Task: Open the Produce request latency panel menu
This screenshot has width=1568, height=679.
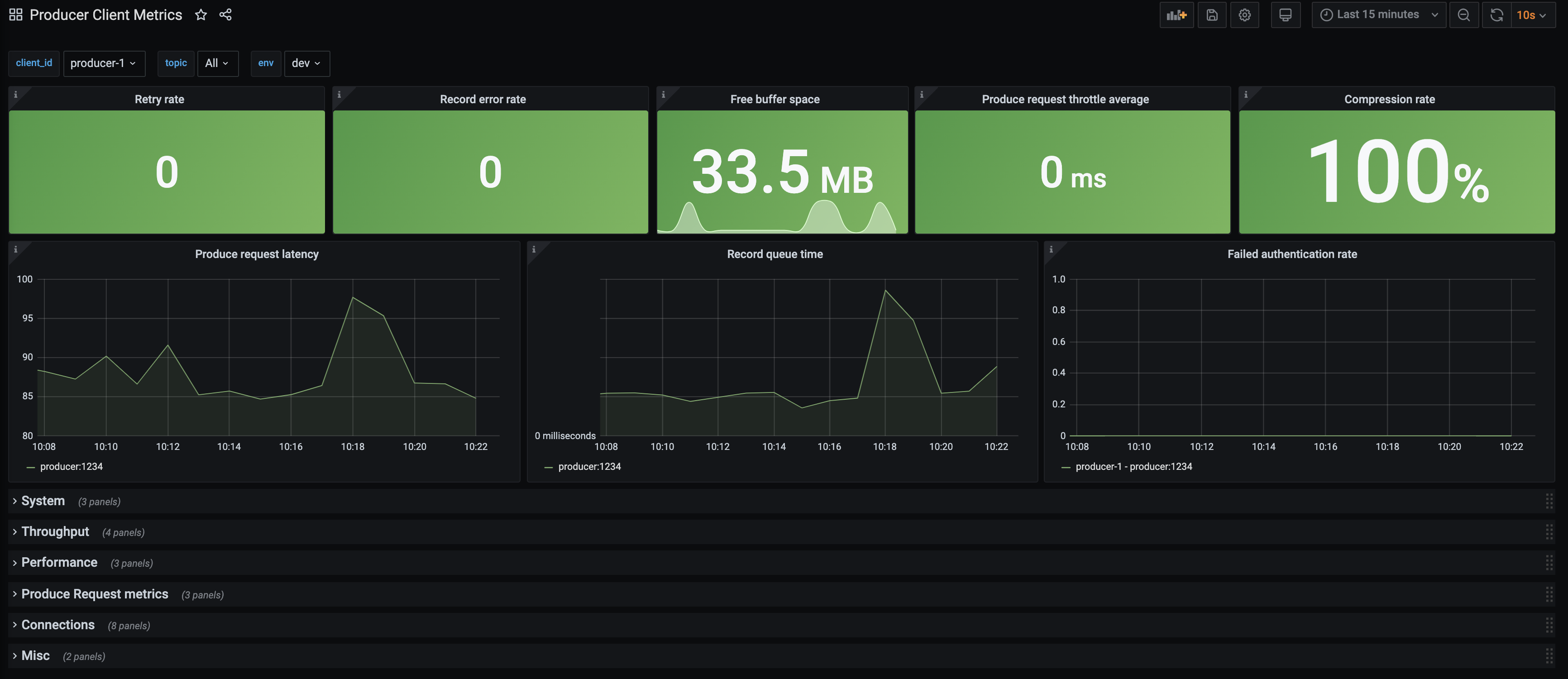Action: [x=256, y=254]
